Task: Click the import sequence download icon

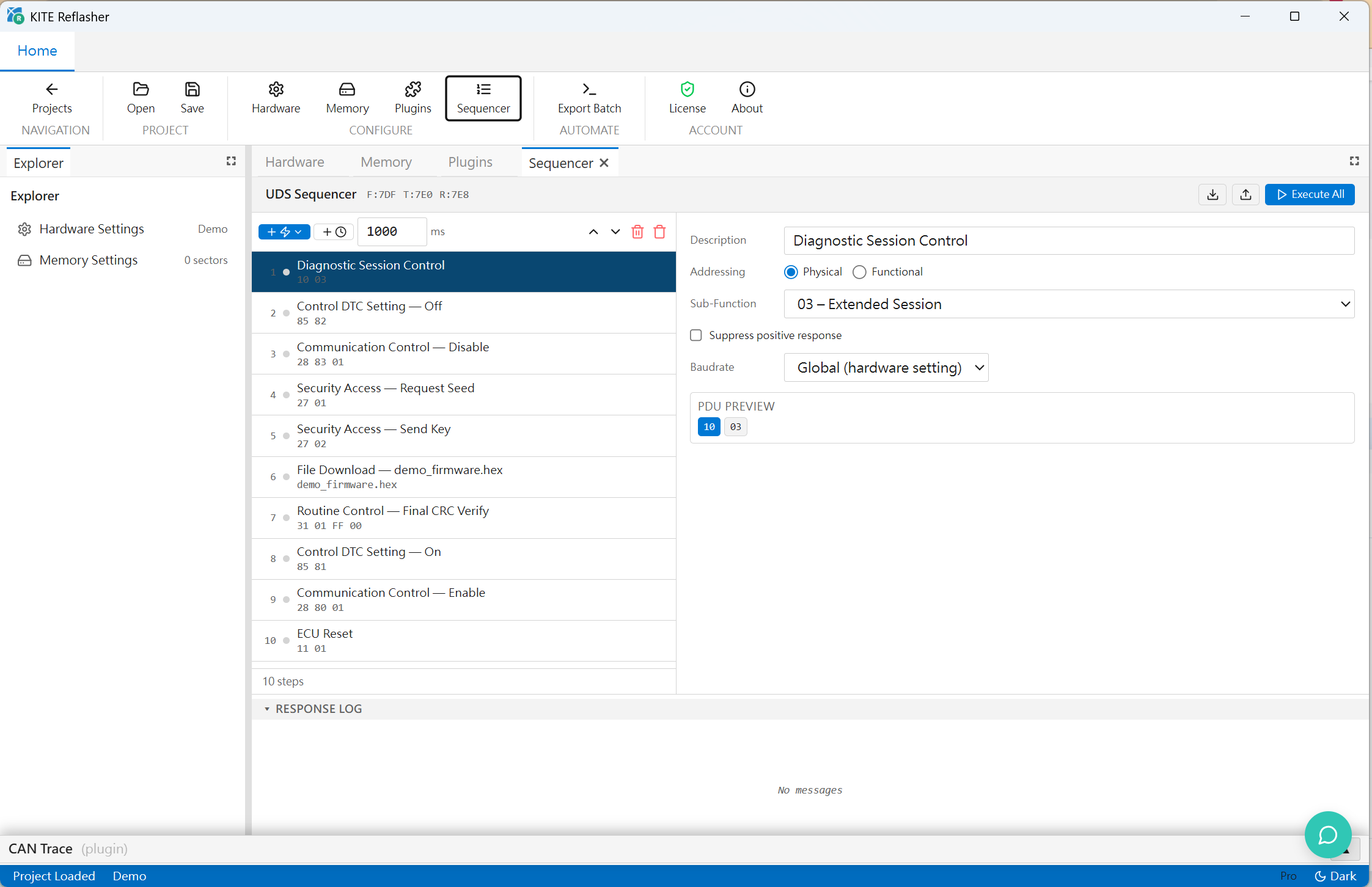Action: click(x=1212, y=194)
